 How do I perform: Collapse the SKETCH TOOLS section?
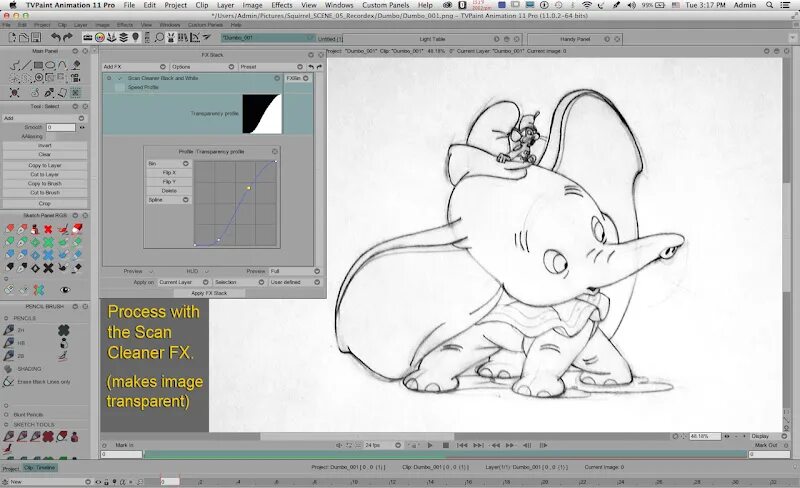tap(6, 424)
